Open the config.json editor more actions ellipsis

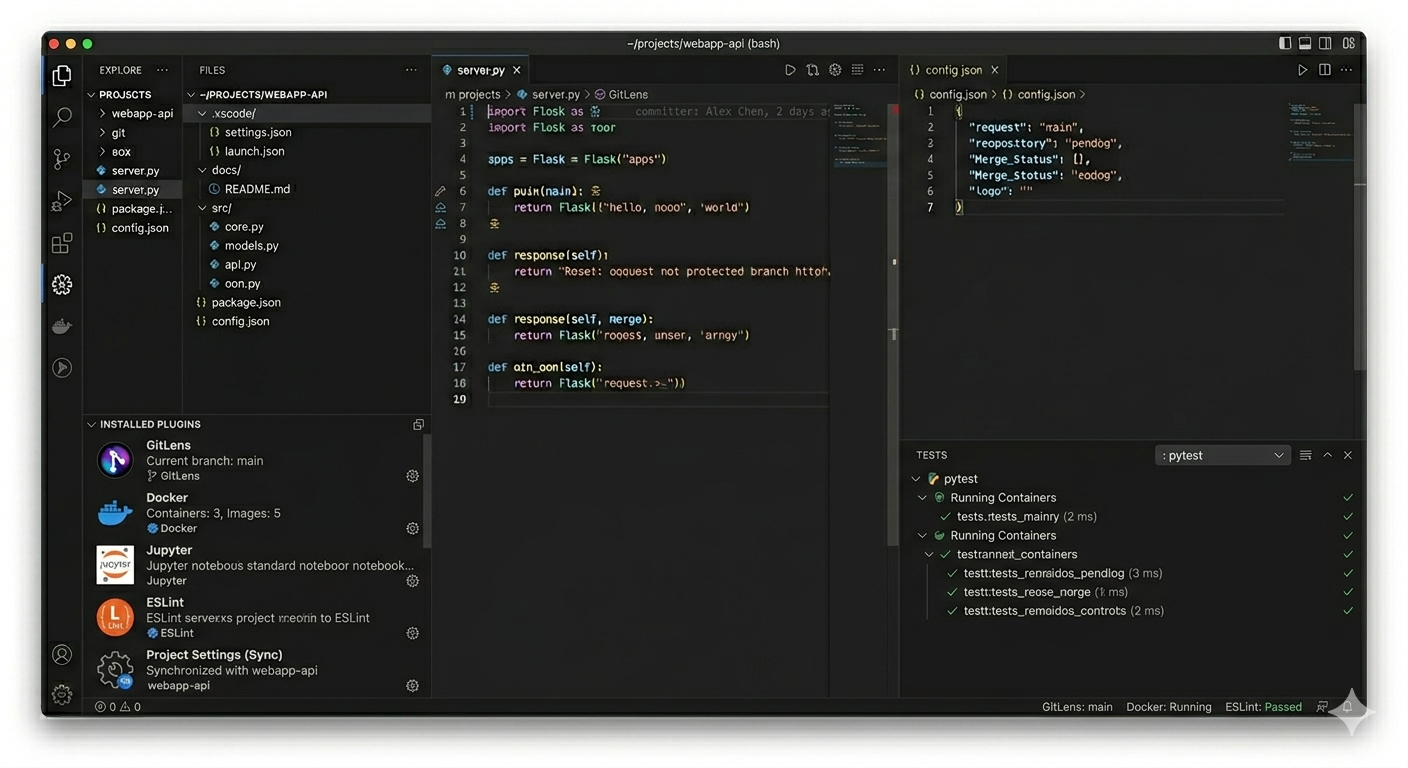tap(1346, 70)
